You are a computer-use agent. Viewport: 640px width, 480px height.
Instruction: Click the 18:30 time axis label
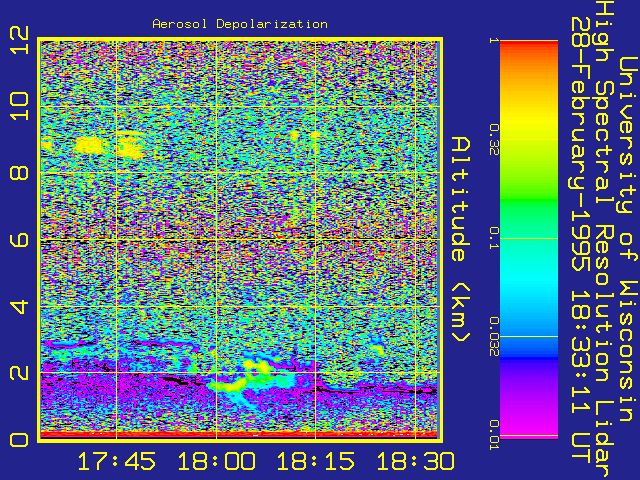pos(415,461)
